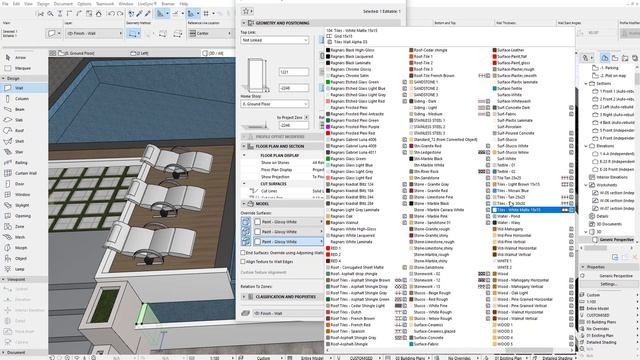Select Generic Perspective in the navigator tree
640x360 pixels.
616,240
